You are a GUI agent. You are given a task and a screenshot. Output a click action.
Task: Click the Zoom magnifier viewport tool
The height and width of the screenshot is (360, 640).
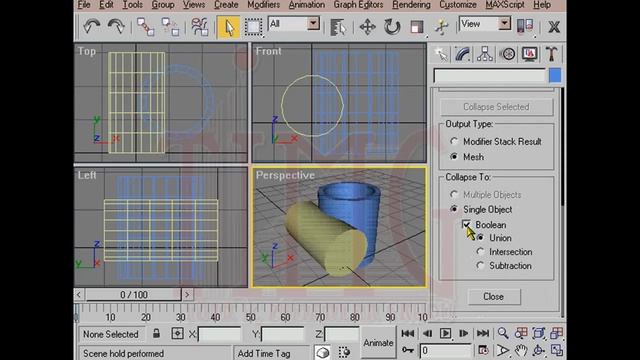tap(503, 333)
